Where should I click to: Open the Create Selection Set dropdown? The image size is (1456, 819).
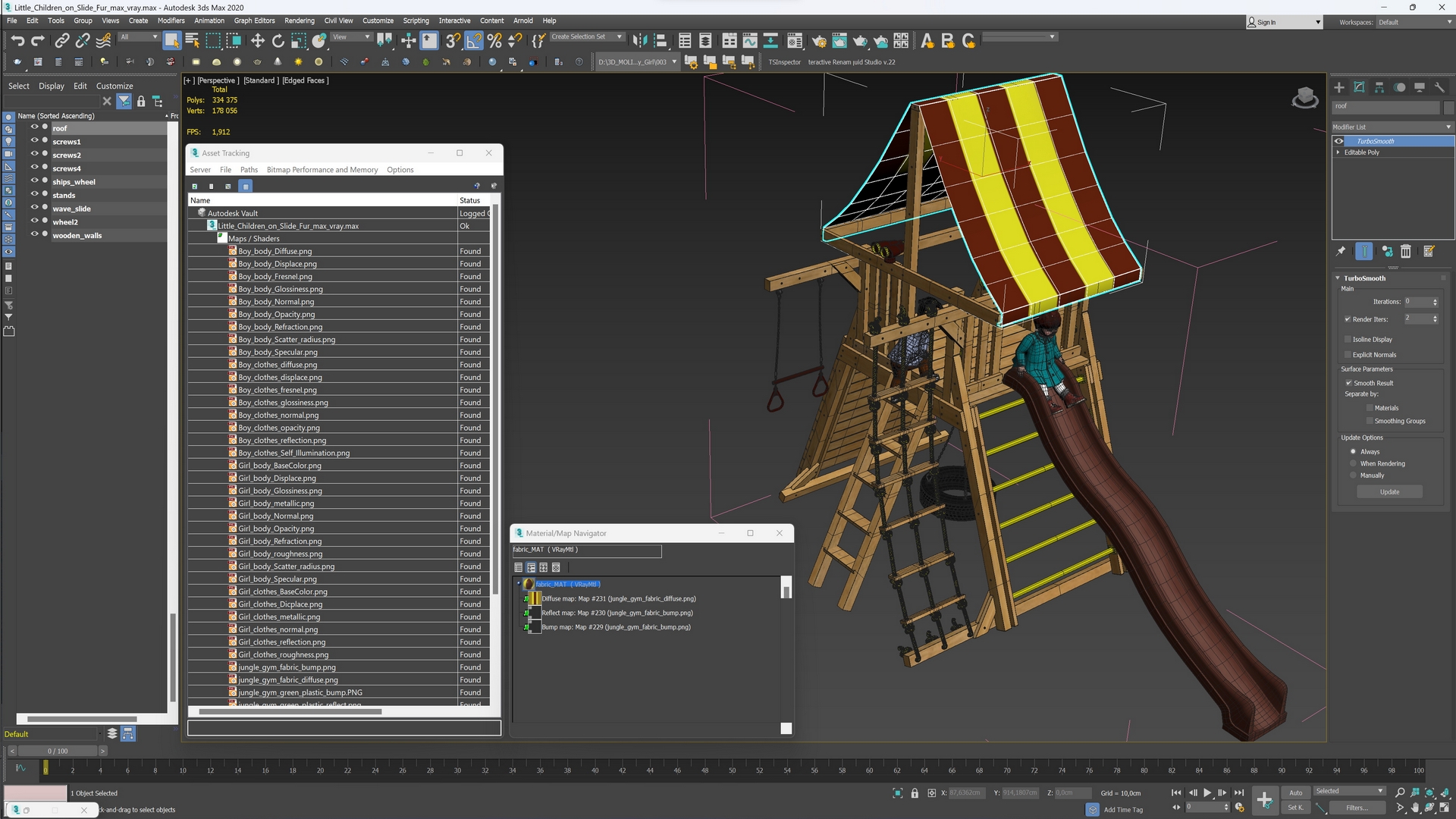click(586, 37)
